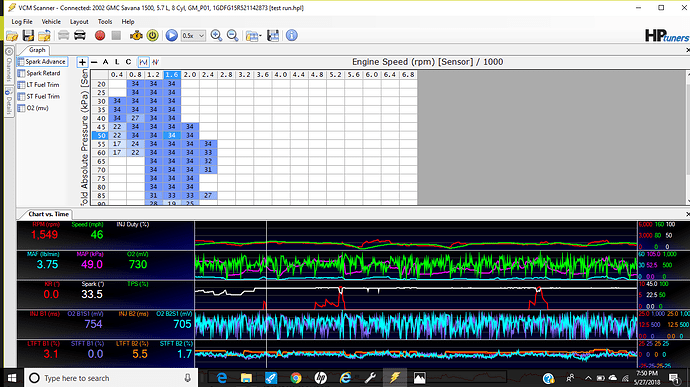Click the L button in graph toolbar

(117, 62)
